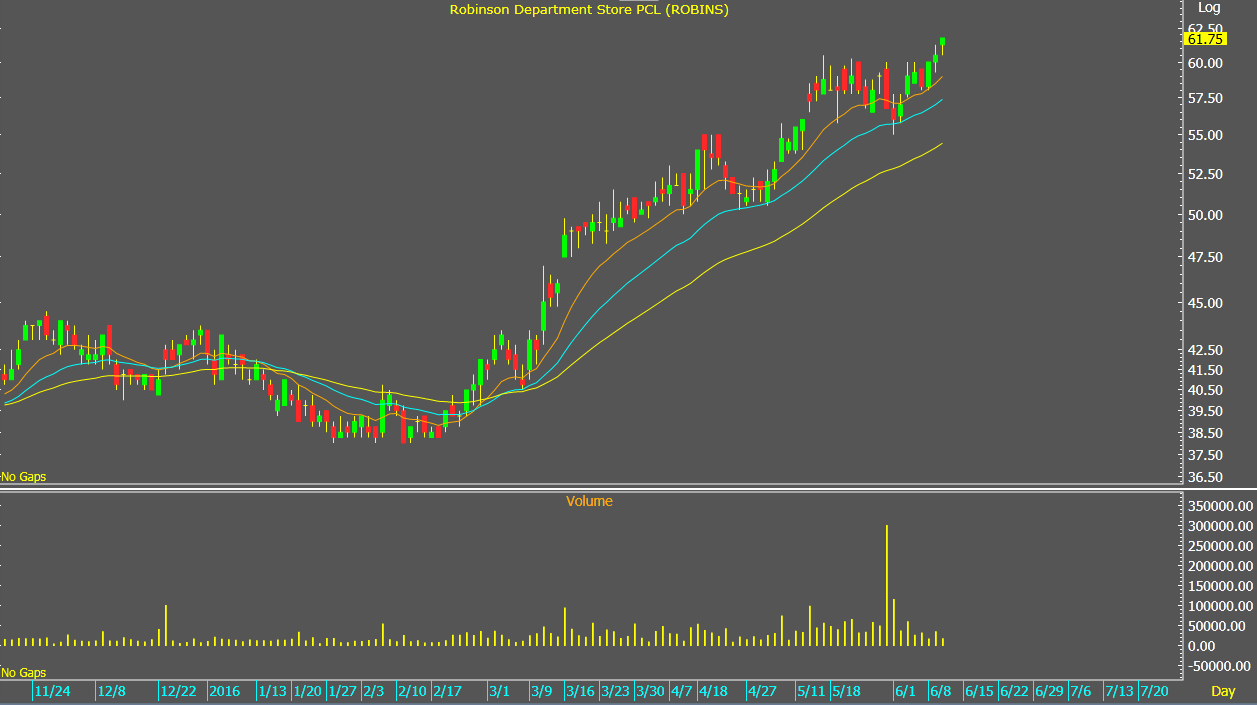This screenshot has height=705, width=1257.
Task: Click the 2016 year marker on time axis
Action: coord(224,691)
